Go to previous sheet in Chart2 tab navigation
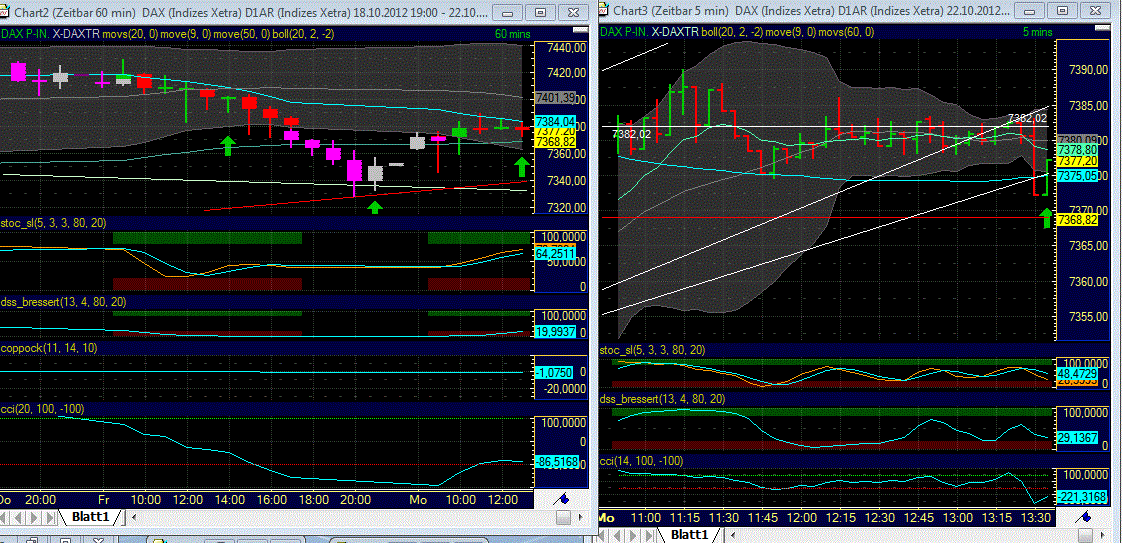Viewport: 1122px width, 543px height. 17,517
